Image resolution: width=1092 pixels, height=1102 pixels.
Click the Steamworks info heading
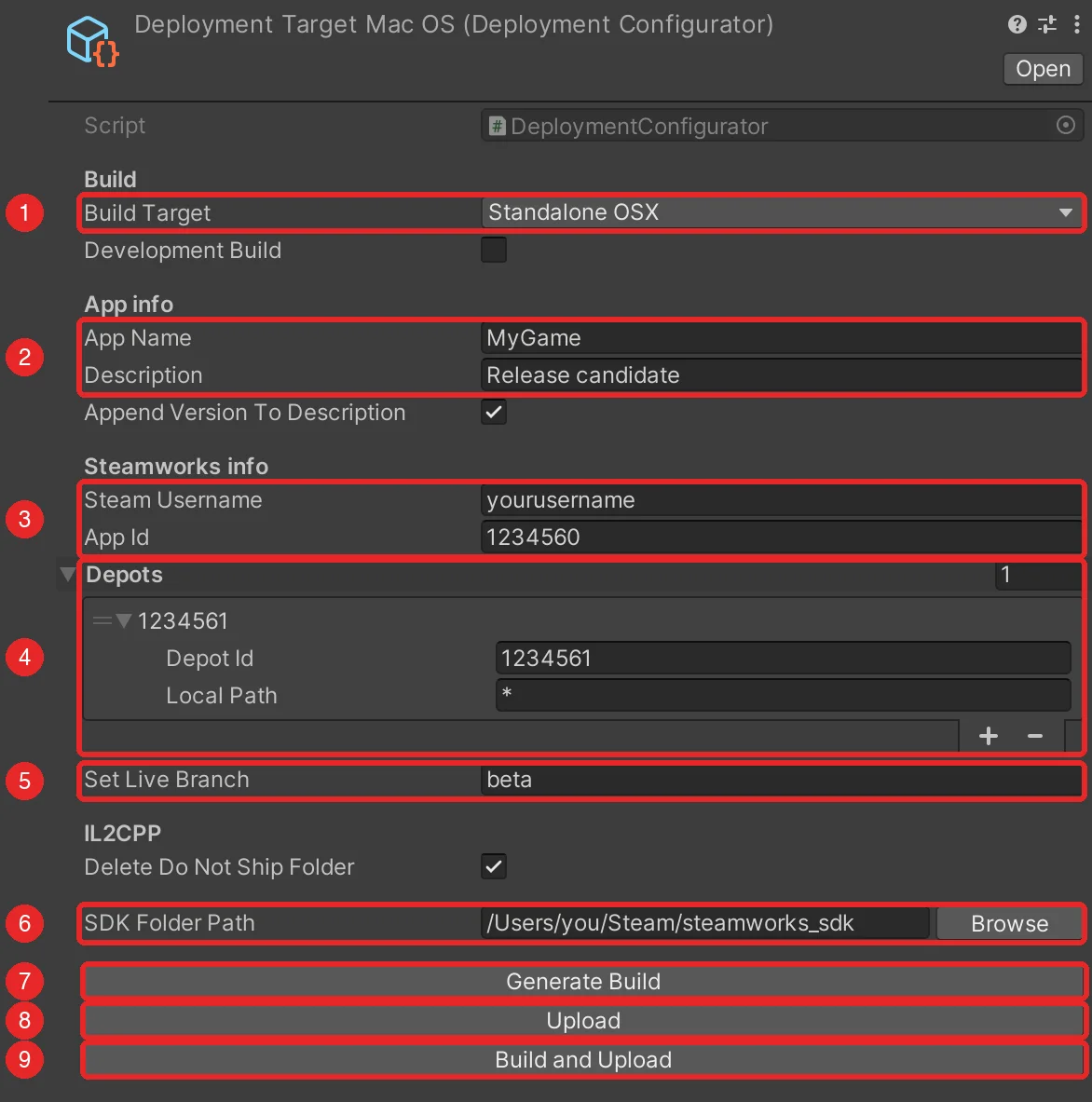coord(176,467)
